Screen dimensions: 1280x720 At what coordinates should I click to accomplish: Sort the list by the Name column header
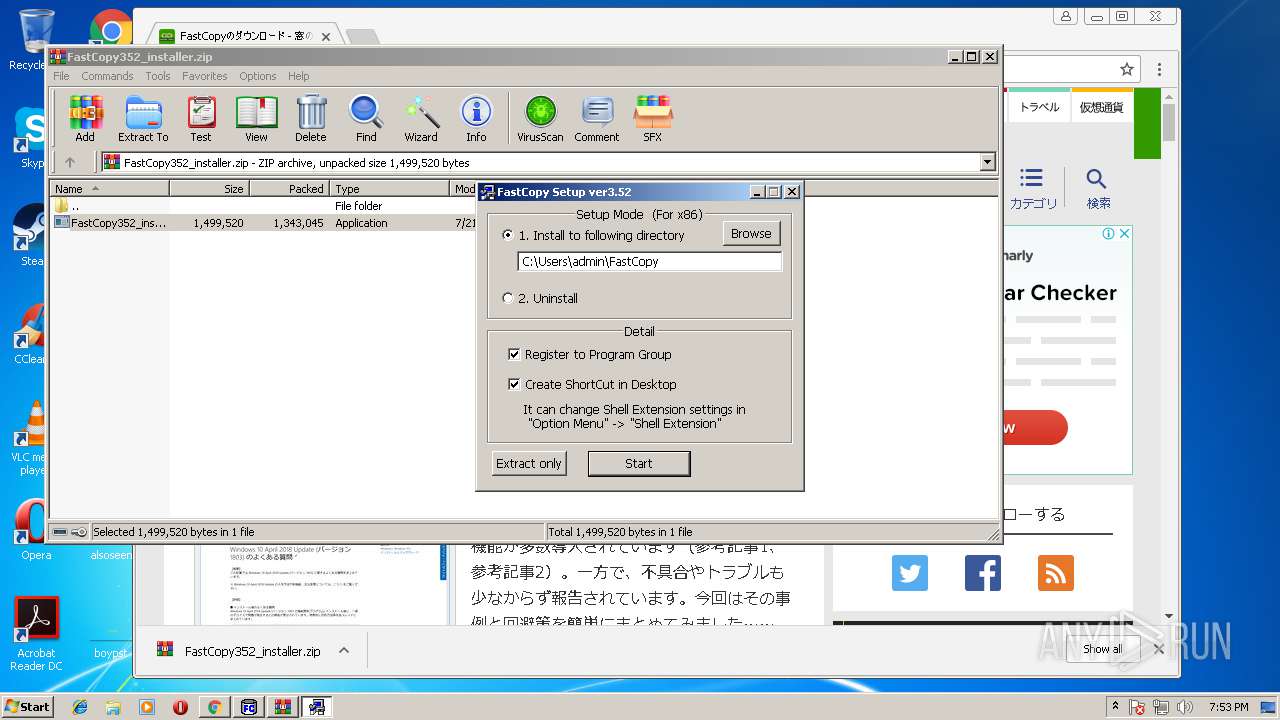[x=109, y=188]
